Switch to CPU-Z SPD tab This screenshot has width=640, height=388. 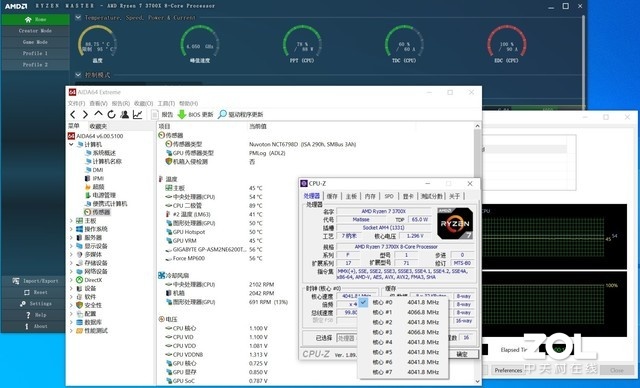389,196
